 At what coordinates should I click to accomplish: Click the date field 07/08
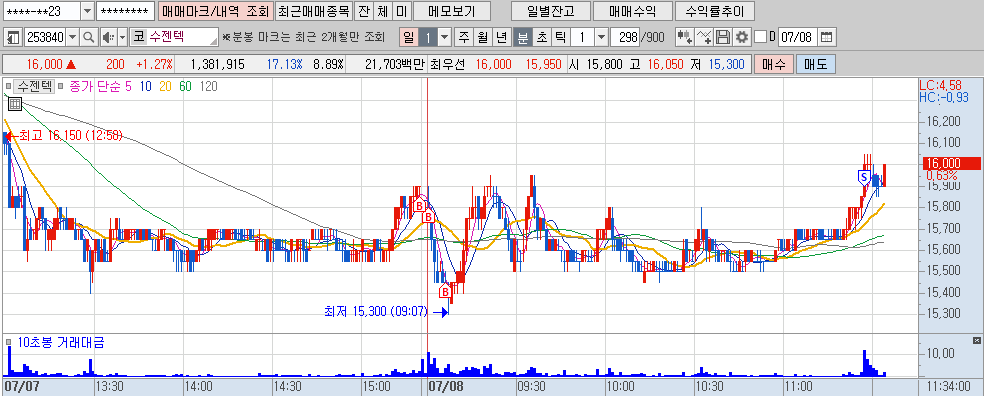tap(798, 38)
